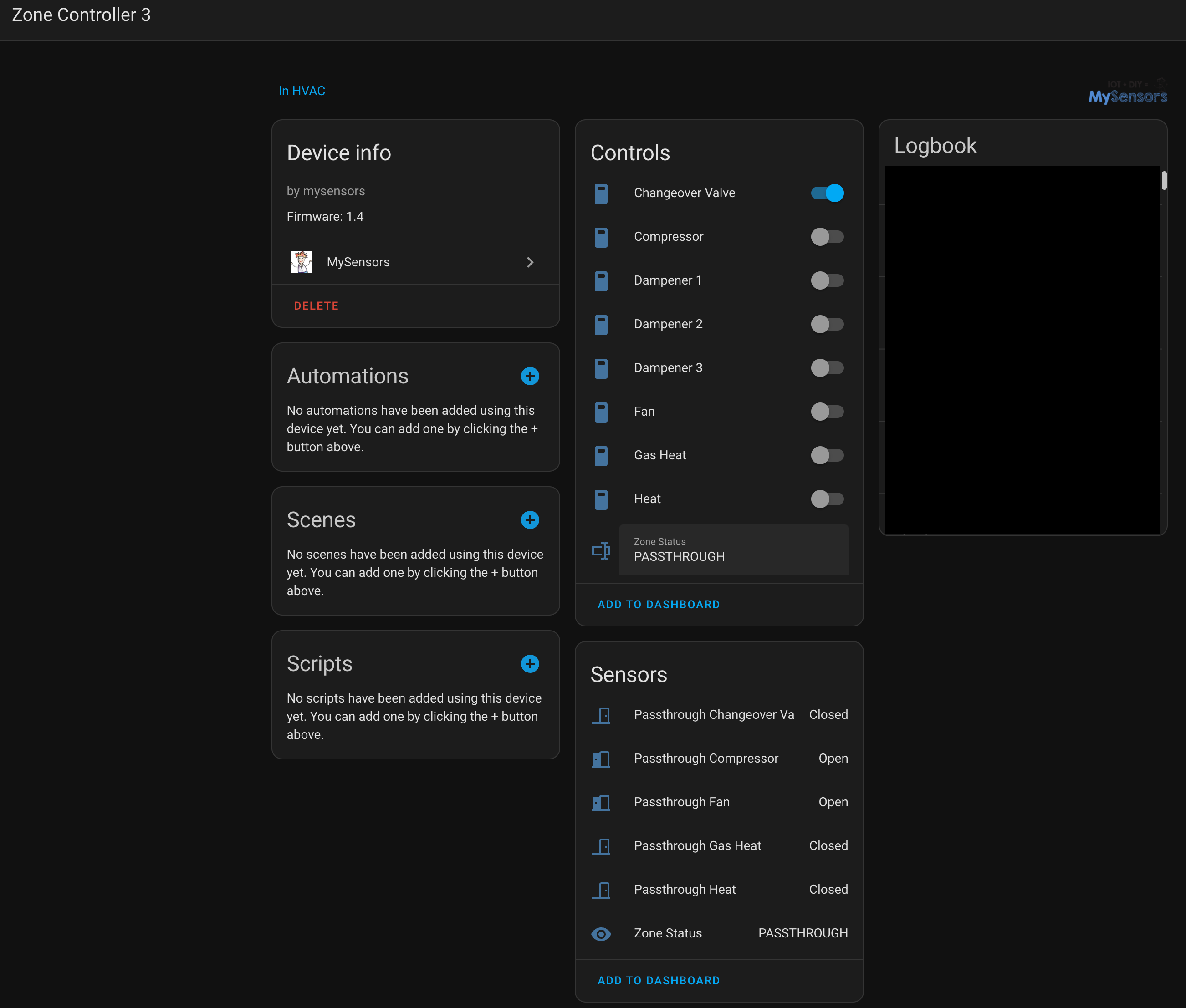Switch on the Fan toggle
The image size is (1186, 1008).
click(827, 412)
